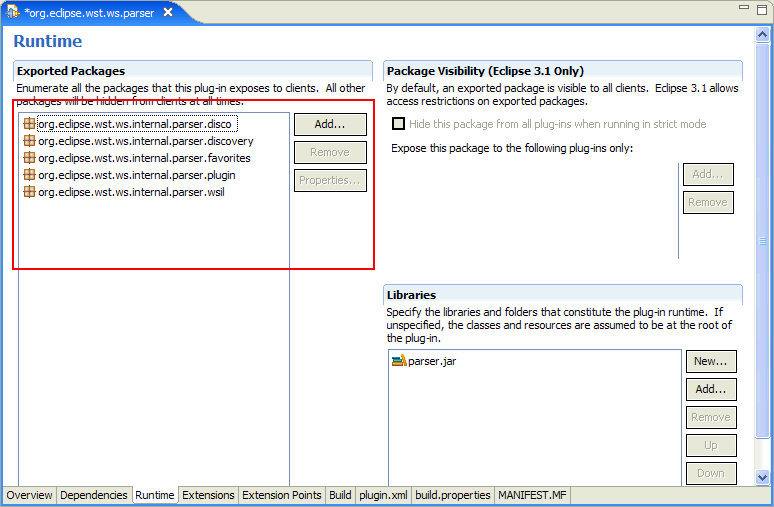Switch to the Dependencies tab
Screen dimensions: 774x507
click(x=94, y=495)
